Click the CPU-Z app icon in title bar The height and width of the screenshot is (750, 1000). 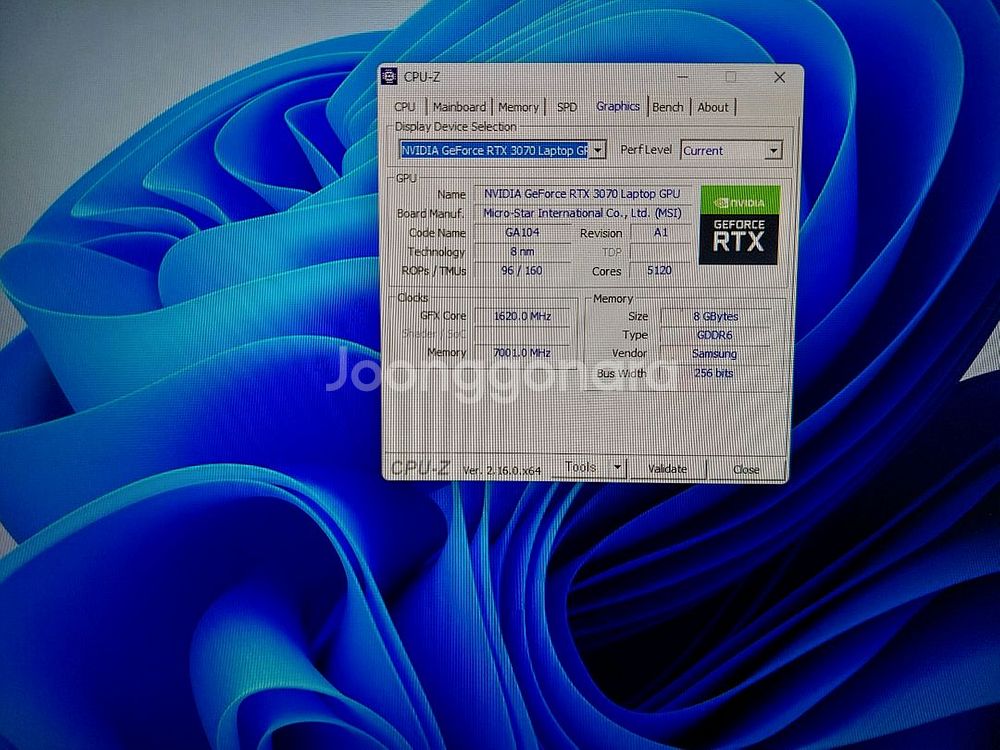[x=388, y=77]
